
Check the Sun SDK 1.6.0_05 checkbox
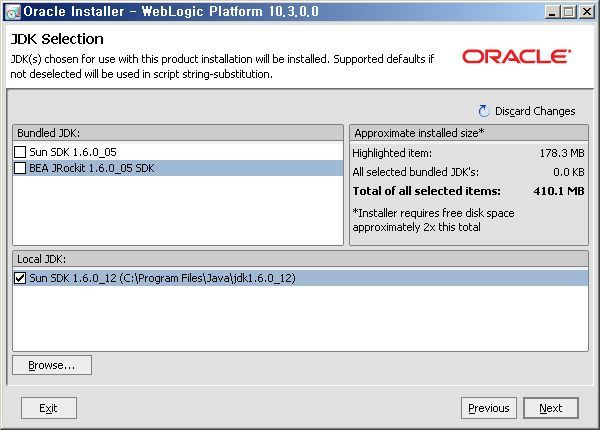20,152
